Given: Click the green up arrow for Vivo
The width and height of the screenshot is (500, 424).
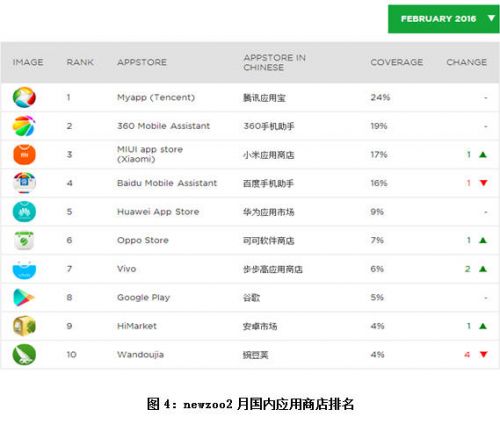Looking at the screenshot, I should pyautogui.click(x=483, y=269).
